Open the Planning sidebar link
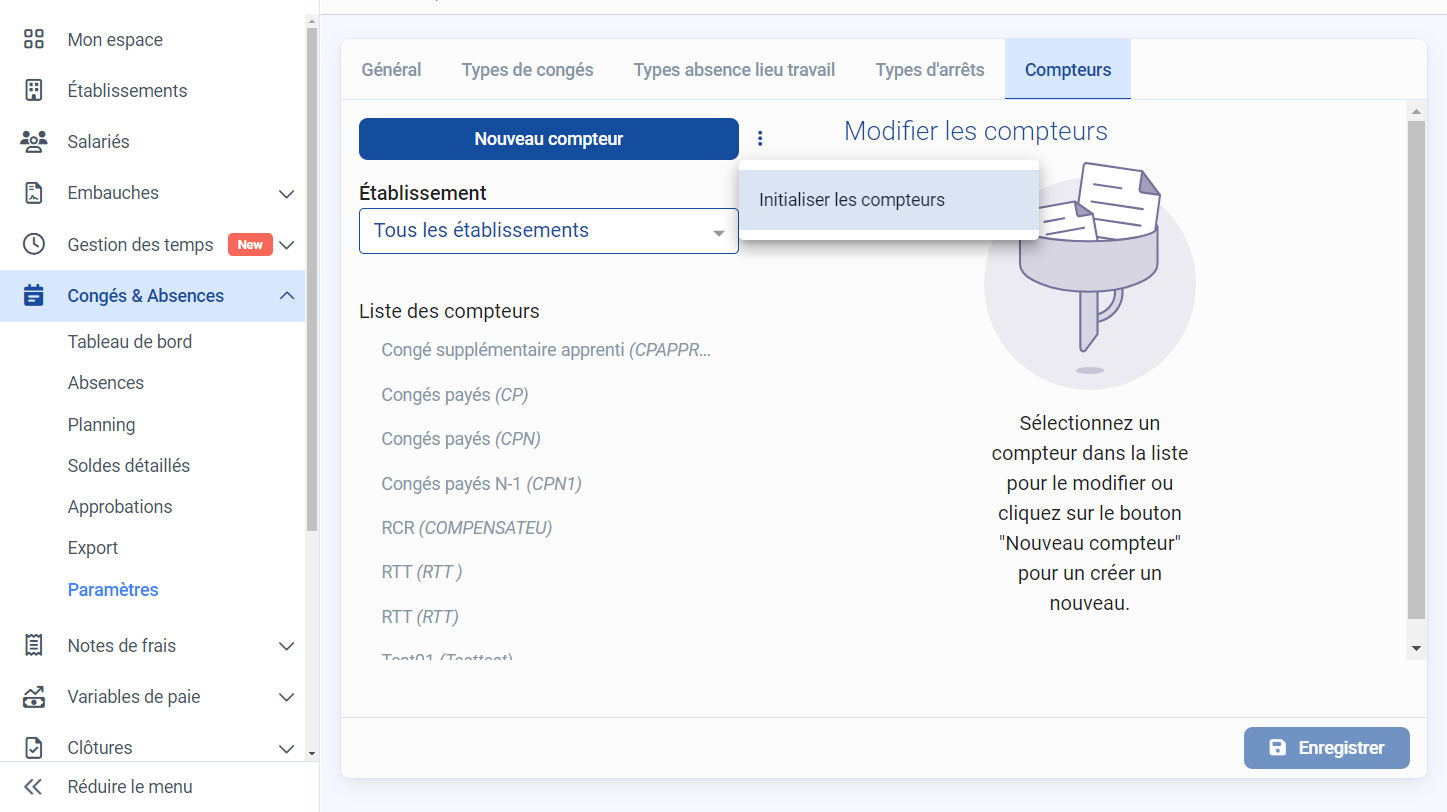Image resolution: width=1447 pixels, height=812 pixels. tap(101, 424)
